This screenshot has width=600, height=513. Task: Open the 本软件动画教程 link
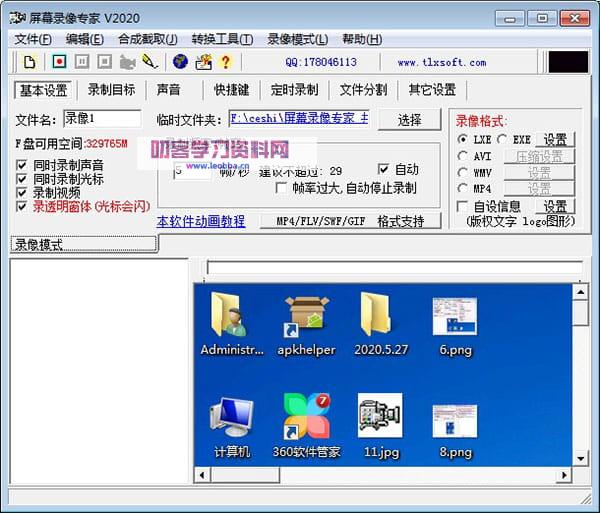(x=201, y=221)
